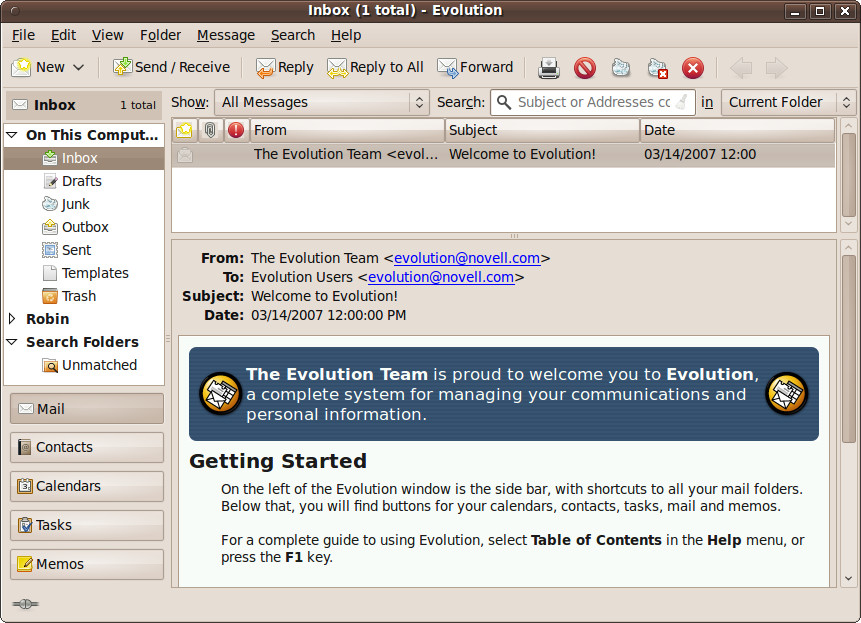The width and height of the screenshot is (861, 623).
Task: Switch to the Contacts view
Action: 86,447
